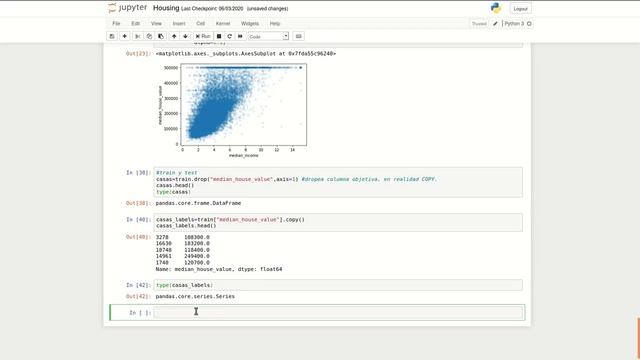The width and height of the screenshot is (640, 360).
Task: Click the Python logo icon
Action: pyautogui.click(x=496, y=8)
